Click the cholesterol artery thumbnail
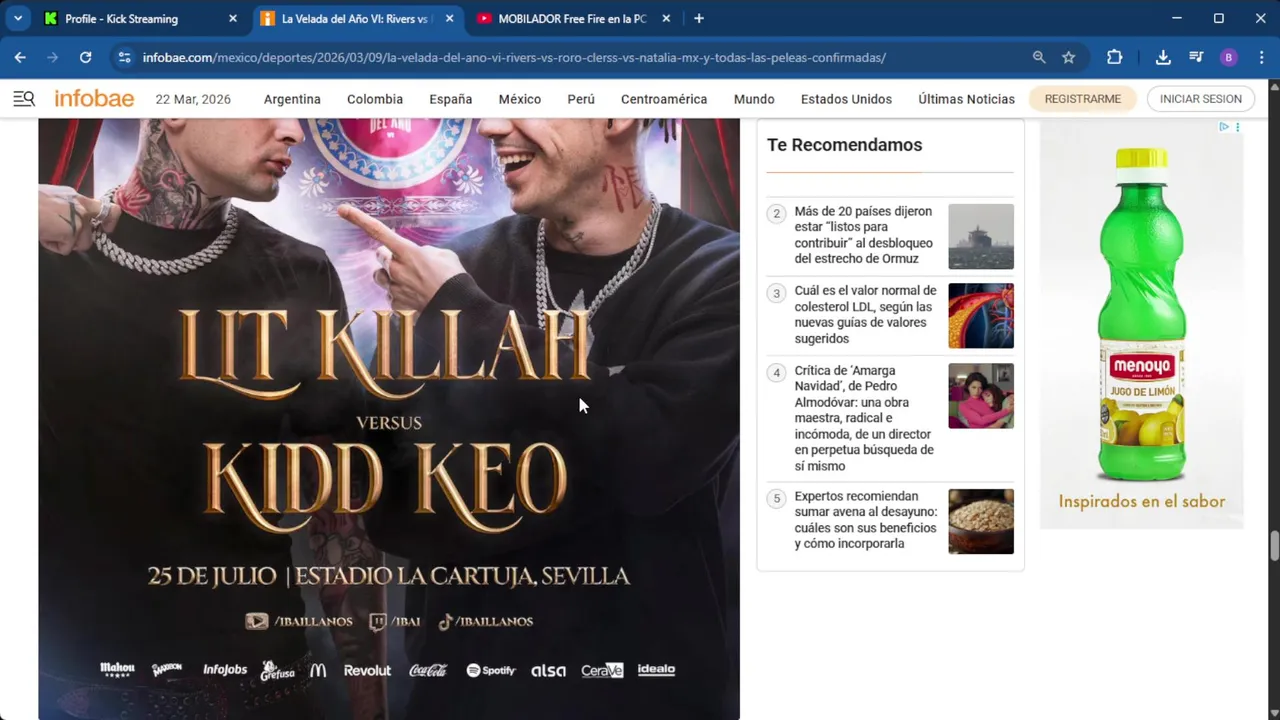This screenshot has height=720, width=1280. (981, 316)
